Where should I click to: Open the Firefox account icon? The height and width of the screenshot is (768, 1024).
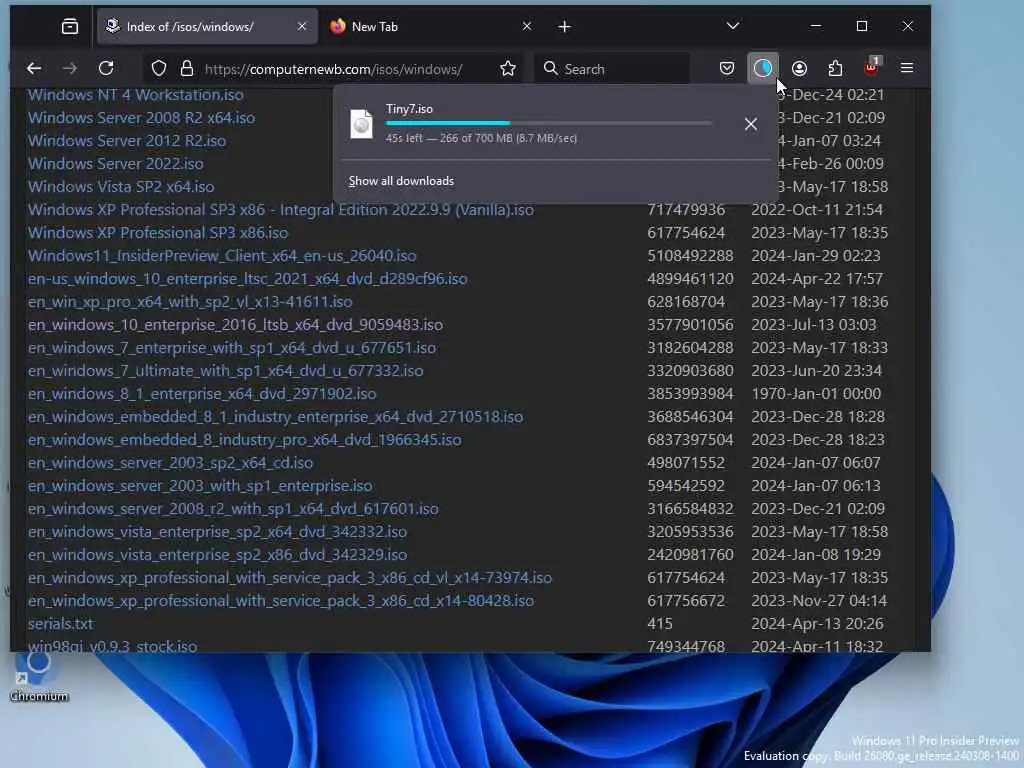pyautogui.click(x=799, y=69)
